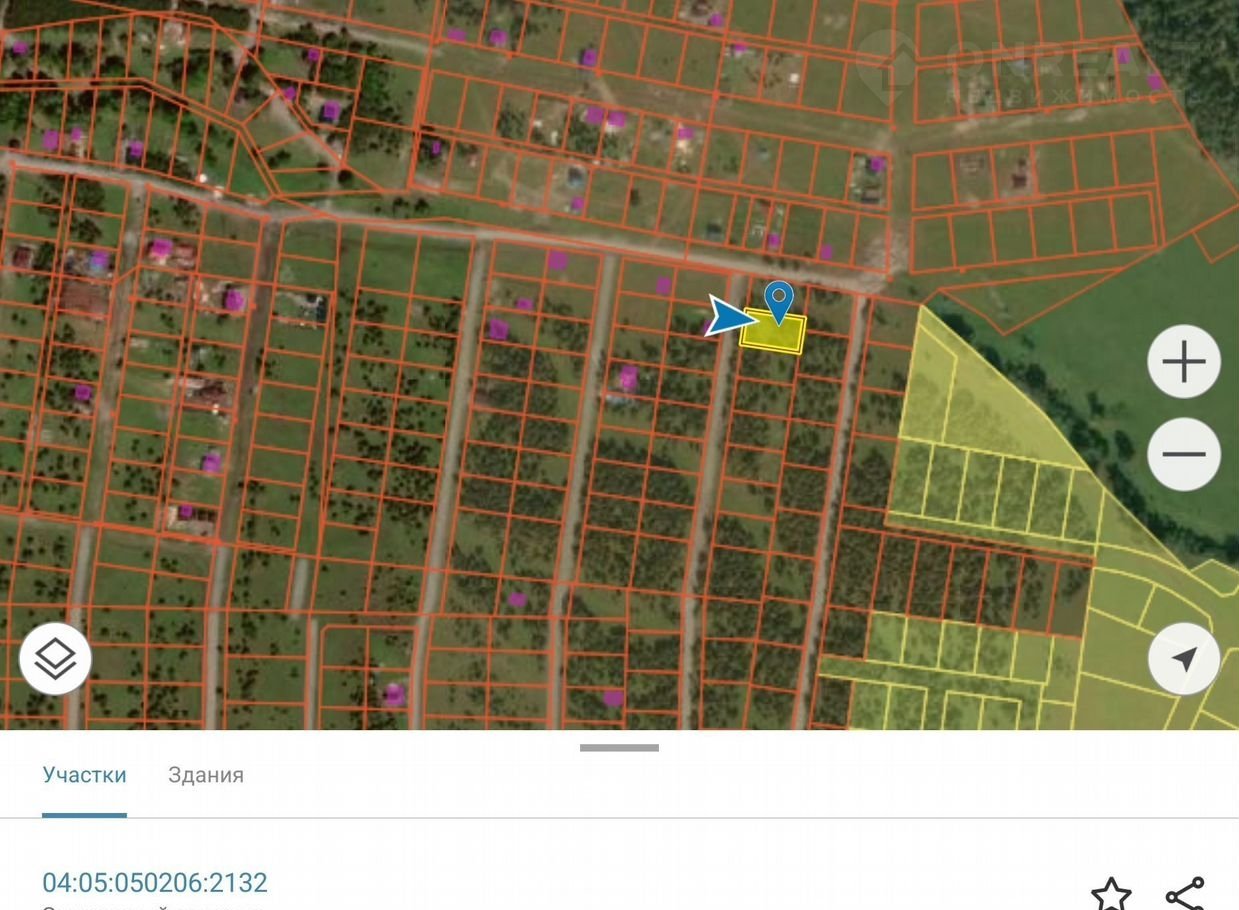Zoom out with the minus button

click(1184, 454)
